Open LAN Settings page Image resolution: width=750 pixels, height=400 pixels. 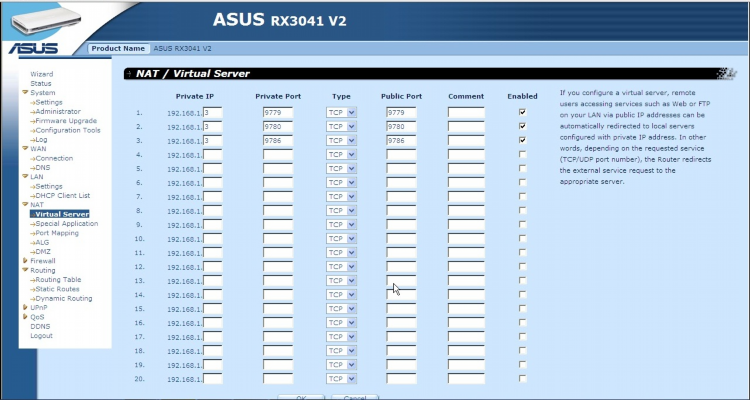point(49,186)
